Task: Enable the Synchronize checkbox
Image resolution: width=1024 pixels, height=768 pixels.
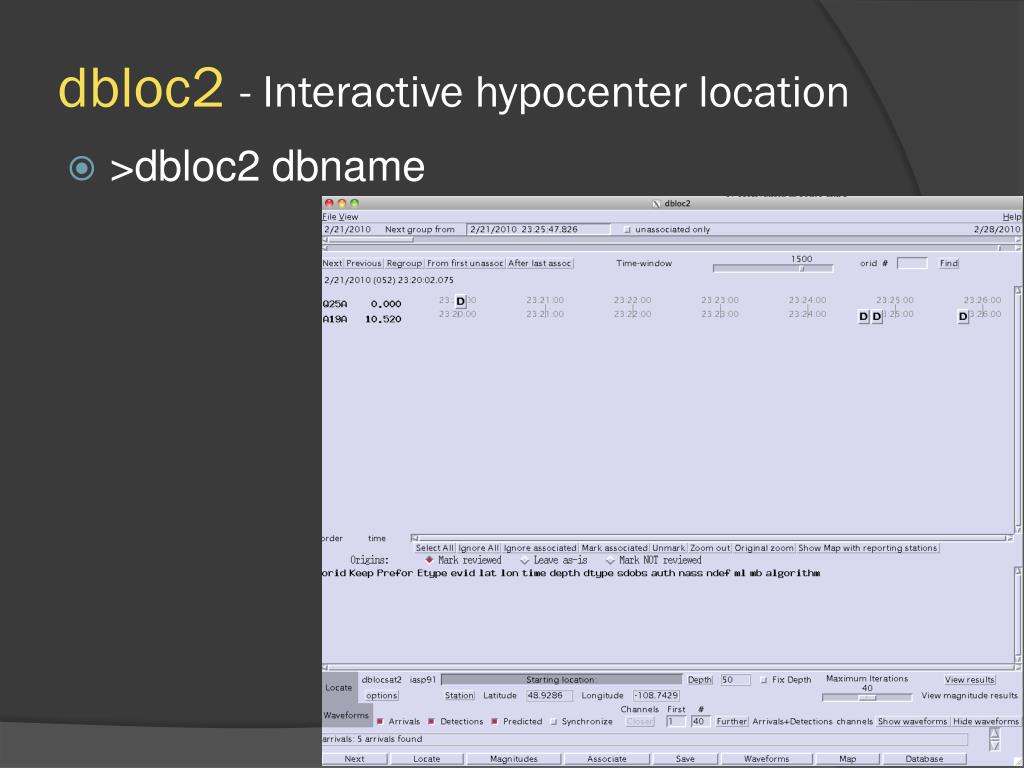Action: pos(554,722)
